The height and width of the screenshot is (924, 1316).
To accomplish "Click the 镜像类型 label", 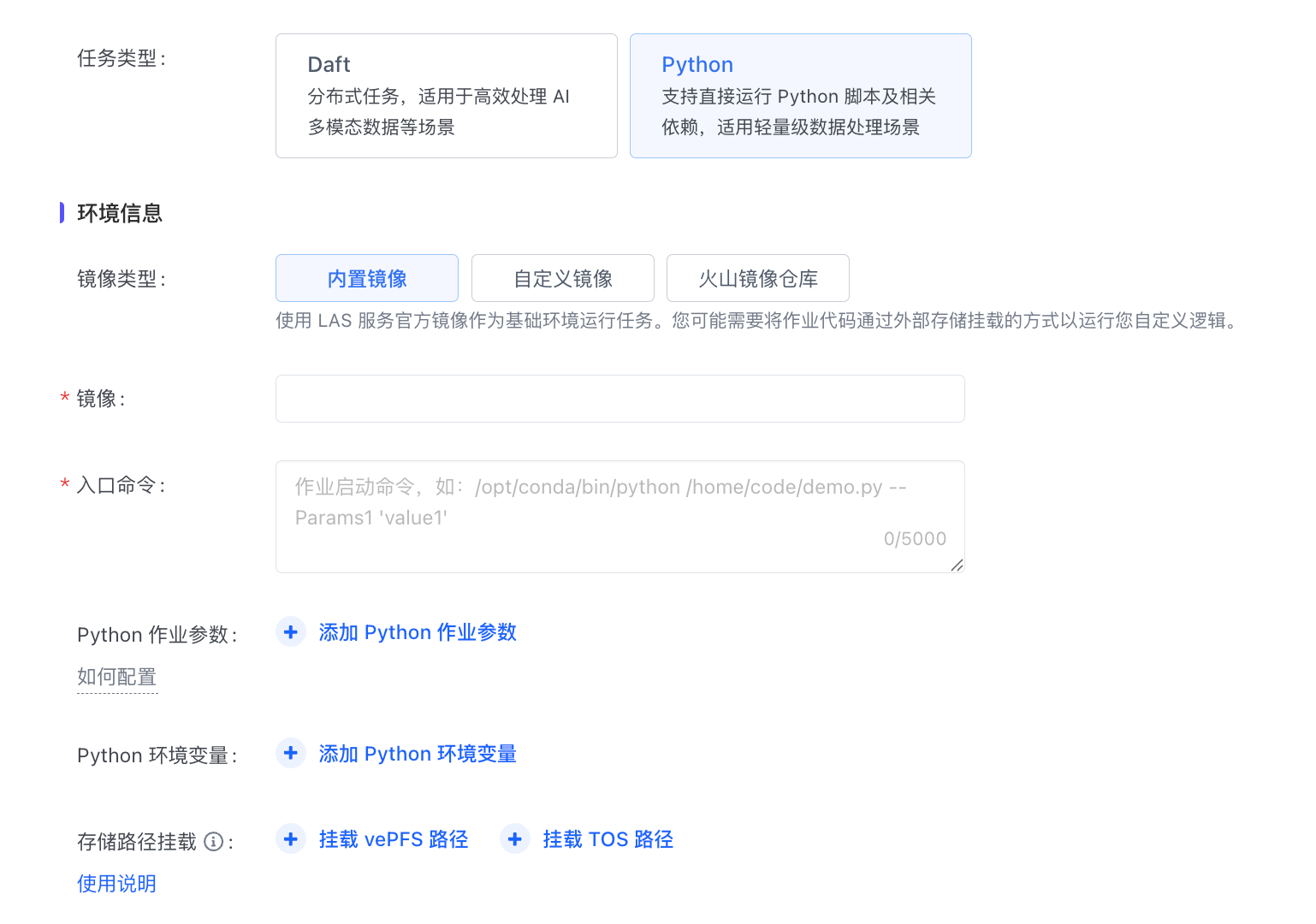I will (x=122, y=279).
